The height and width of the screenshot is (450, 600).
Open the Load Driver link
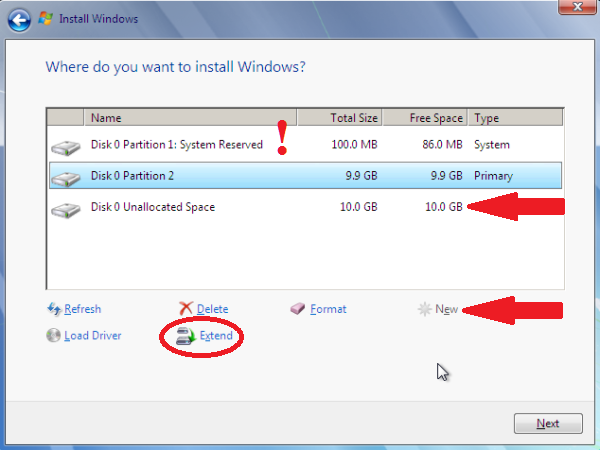tap(93, 336)
